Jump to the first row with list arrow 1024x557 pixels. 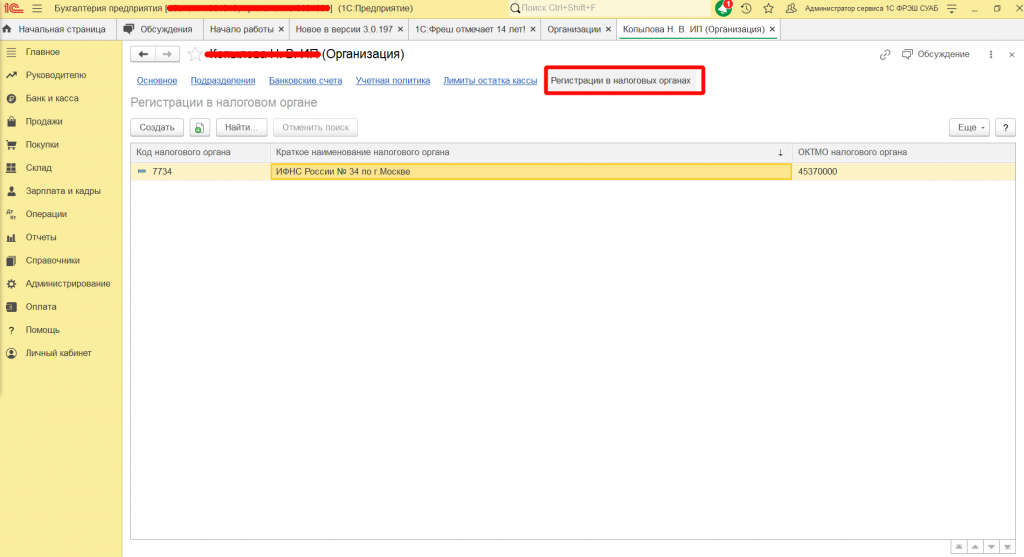(x=959, y=547)
